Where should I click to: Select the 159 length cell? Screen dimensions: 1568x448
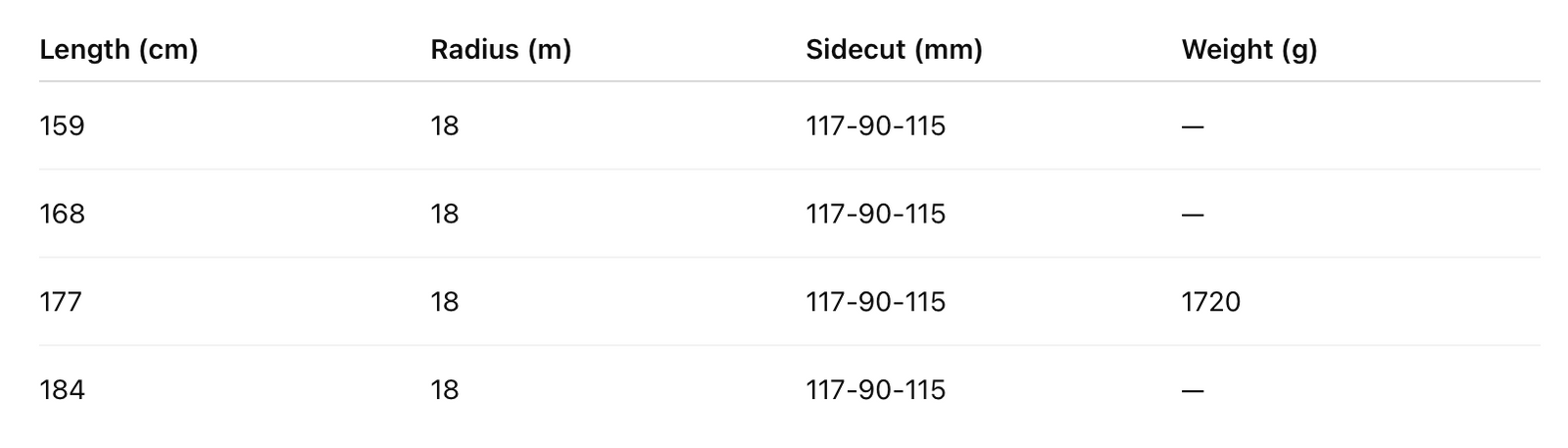pos(62,125)
